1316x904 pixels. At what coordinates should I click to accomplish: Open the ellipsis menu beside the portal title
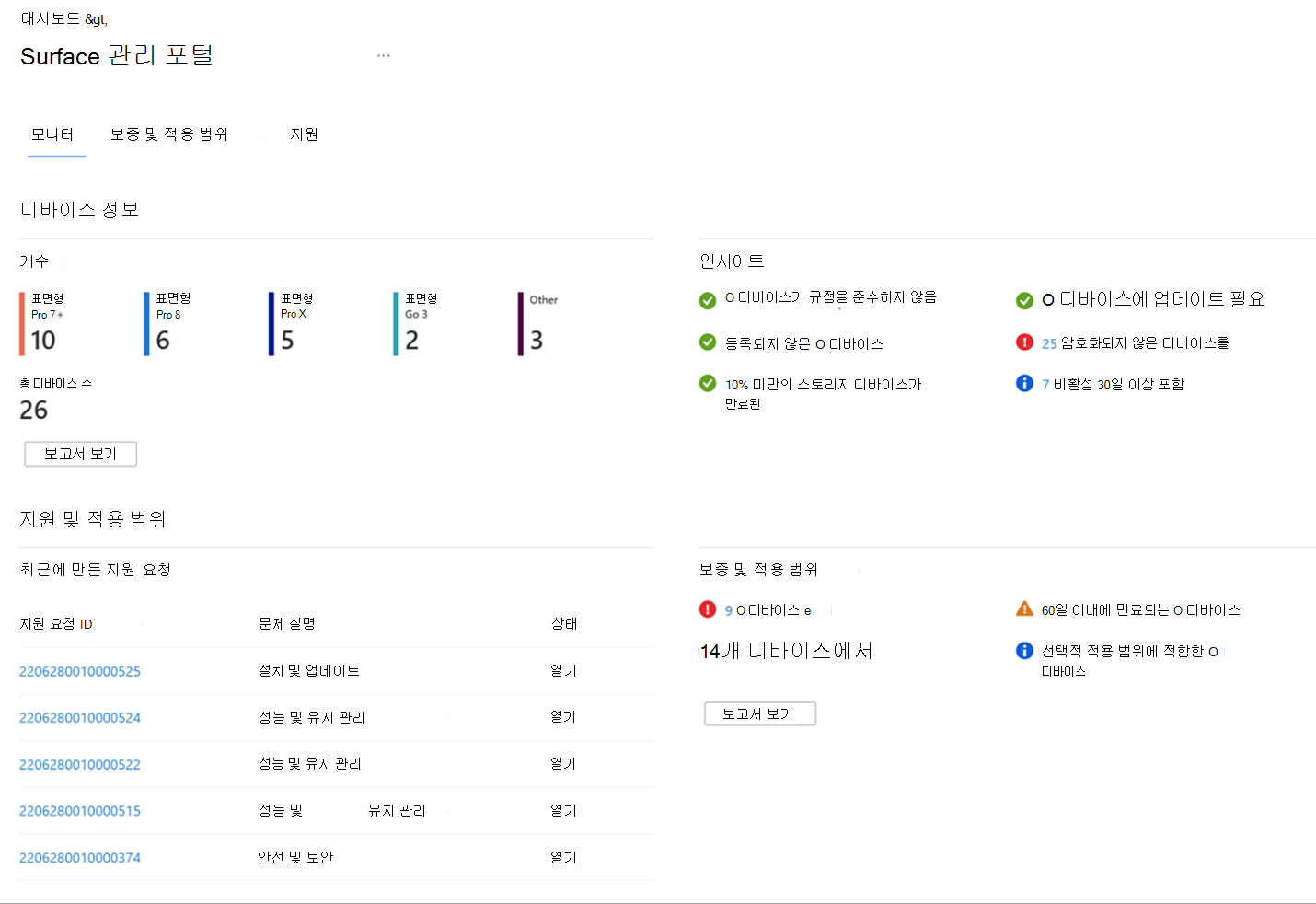tap(384, 56)
